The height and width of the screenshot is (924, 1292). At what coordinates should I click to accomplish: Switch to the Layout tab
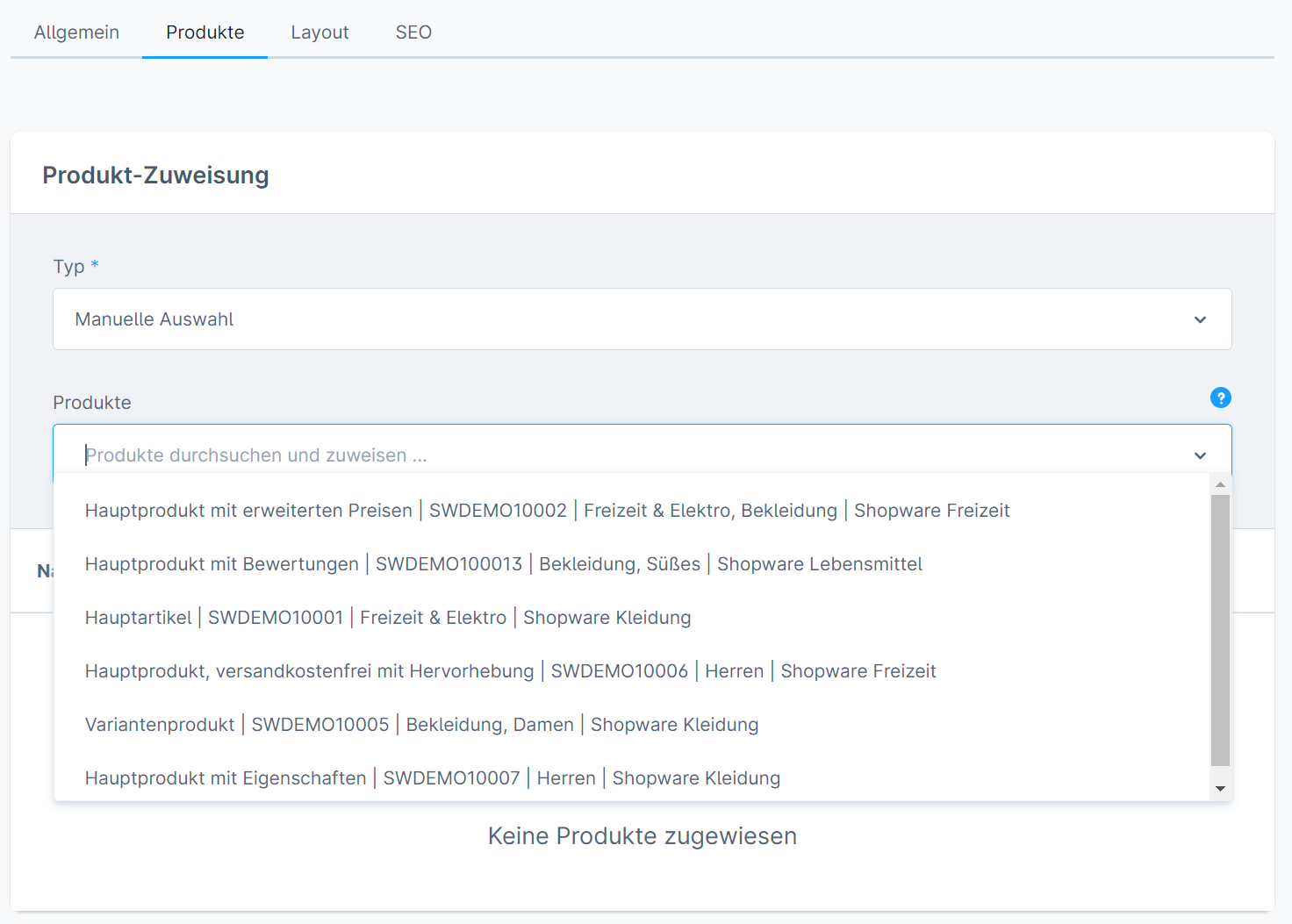click(x=319, y=32)
